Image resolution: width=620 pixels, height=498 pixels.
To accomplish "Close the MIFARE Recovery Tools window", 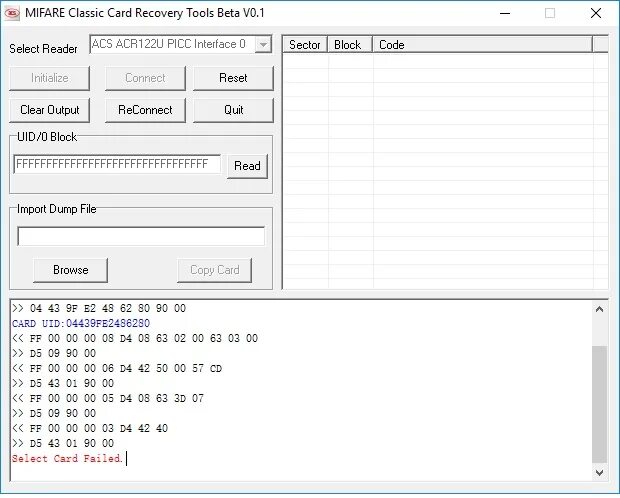I will pyautogui.click(x=595, y=13).
